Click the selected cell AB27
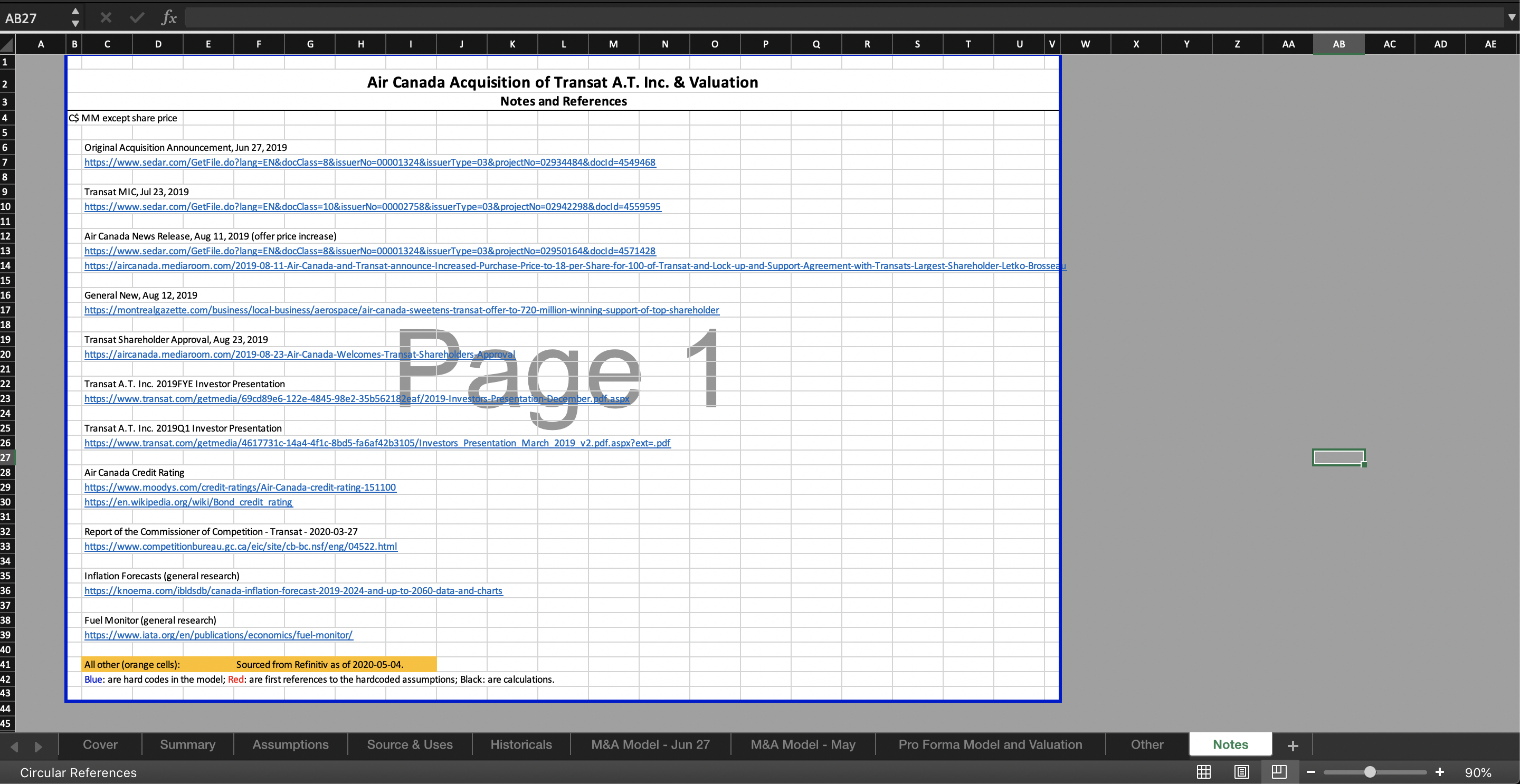 [x=1338, y=457]
